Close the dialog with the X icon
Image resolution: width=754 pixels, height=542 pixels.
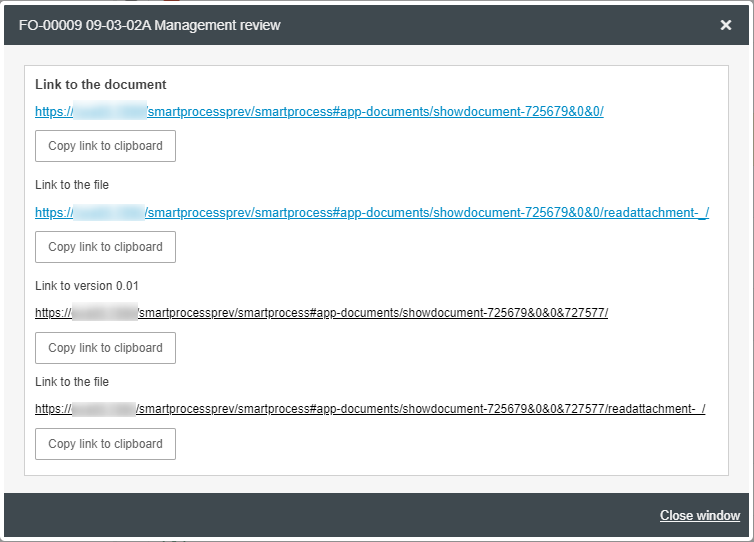(x=726, y=25)
